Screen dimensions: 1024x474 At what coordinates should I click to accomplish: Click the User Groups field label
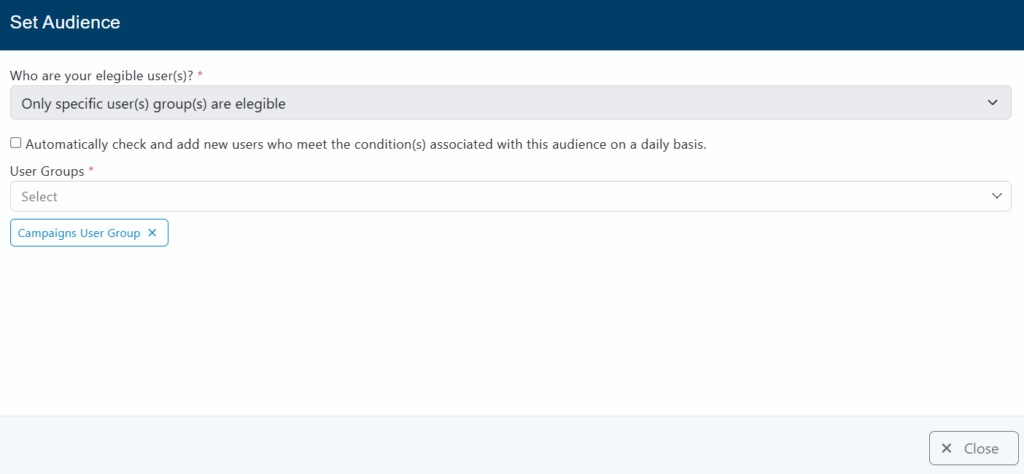[x=47, y=171]
